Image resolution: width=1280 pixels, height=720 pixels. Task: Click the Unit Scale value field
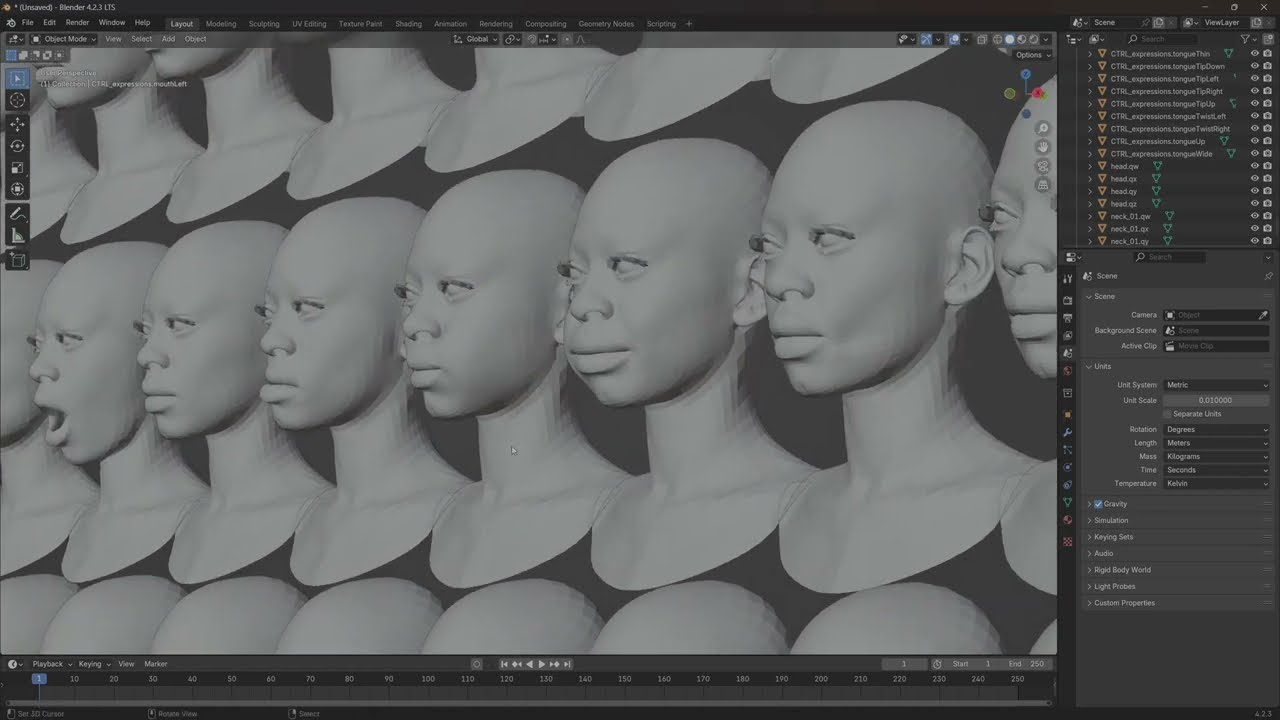pyautogui.click(x=1216, y=400)
